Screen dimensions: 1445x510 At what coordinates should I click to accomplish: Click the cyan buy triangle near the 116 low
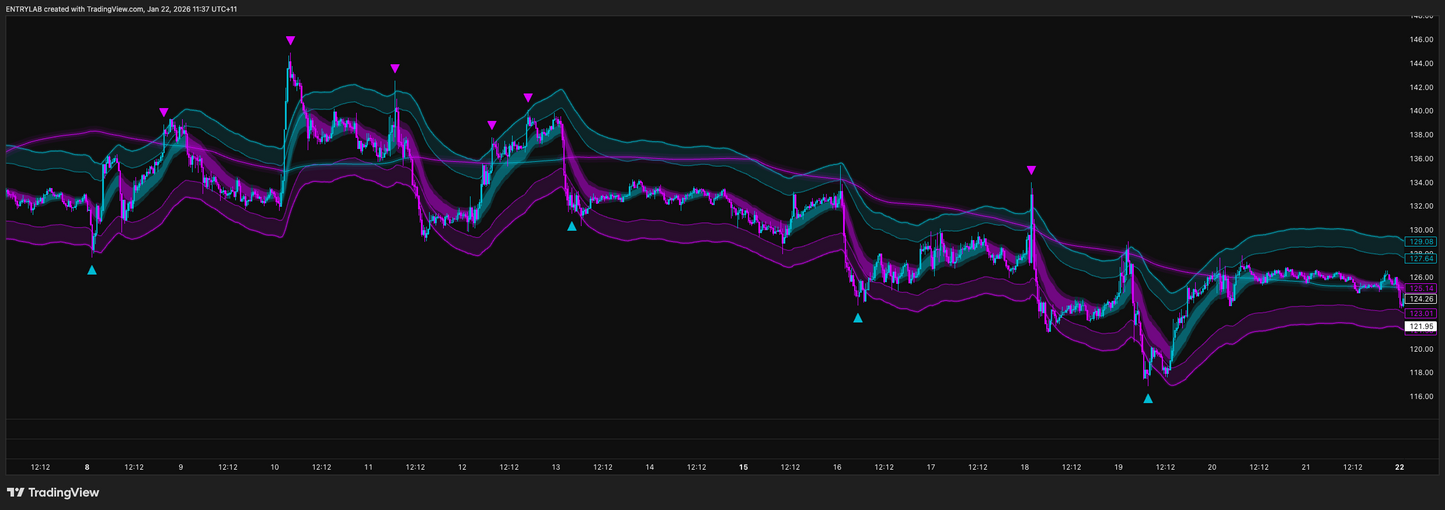click(1148, 398)
